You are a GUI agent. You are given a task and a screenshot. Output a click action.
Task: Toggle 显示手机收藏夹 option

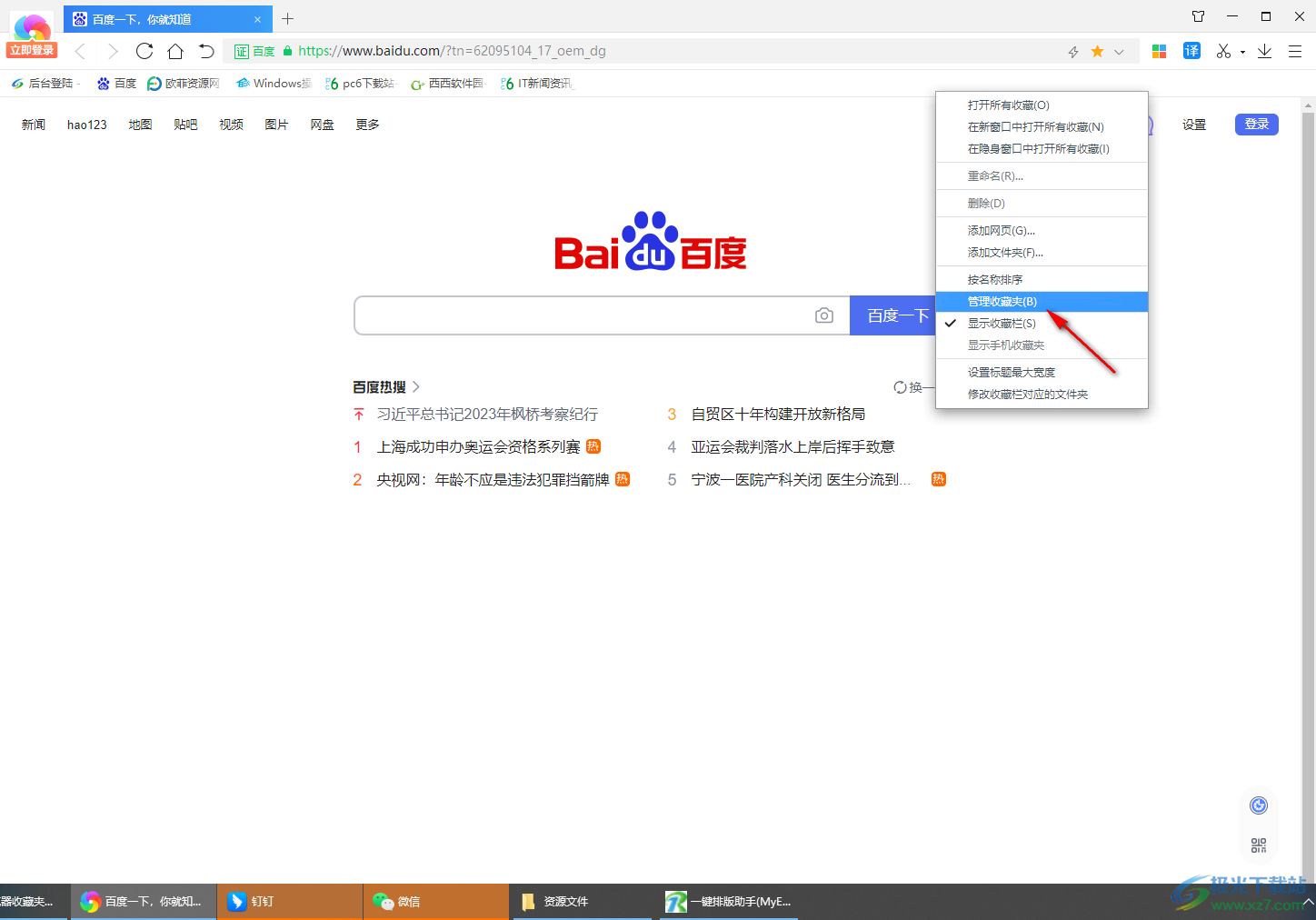point(1042,345)
